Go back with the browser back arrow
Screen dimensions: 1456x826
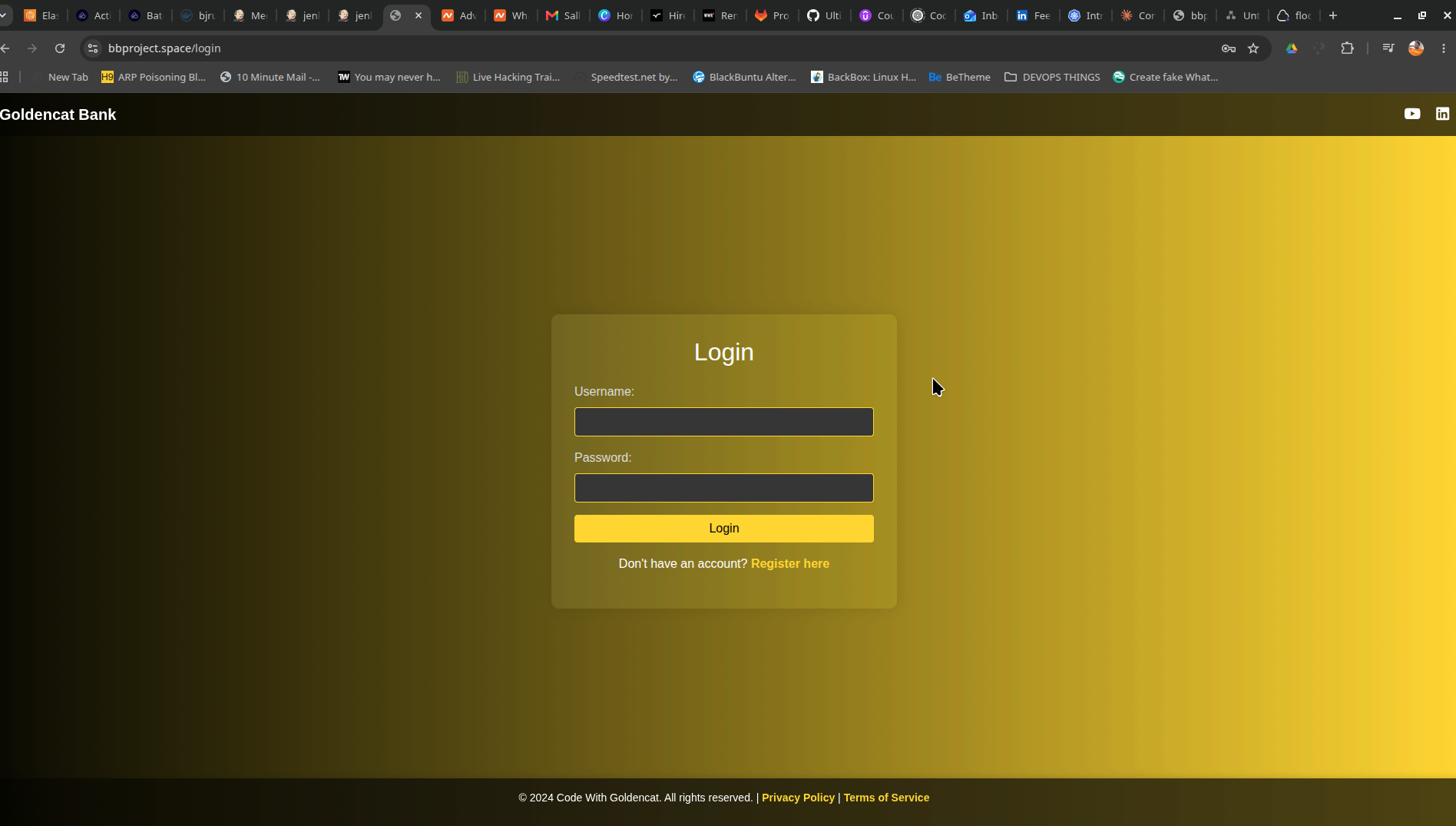pos(5,48)
